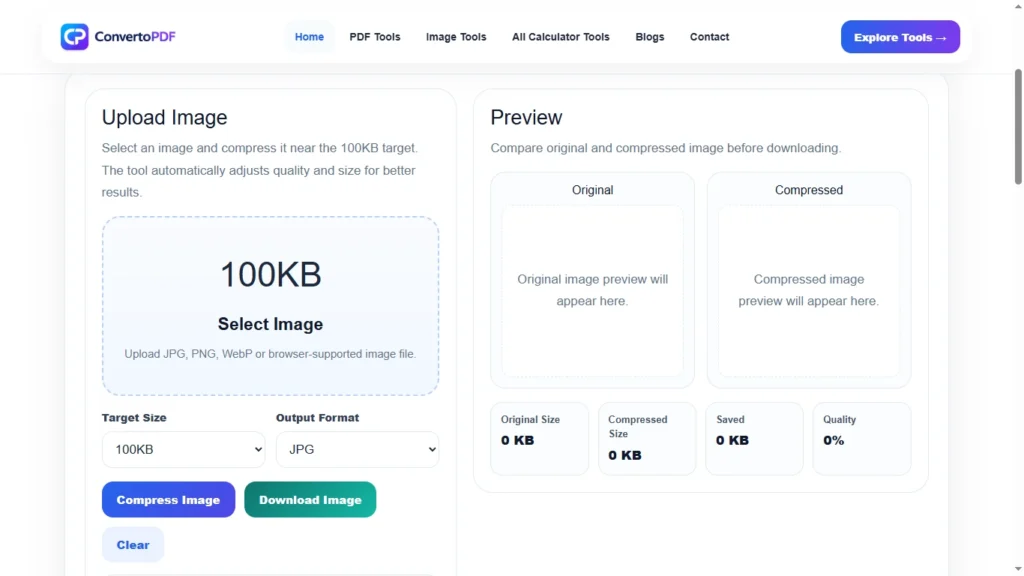Clear the uploaded image
The height and width of the screenshot is (576, 1024).
click(x=133, y=545)
